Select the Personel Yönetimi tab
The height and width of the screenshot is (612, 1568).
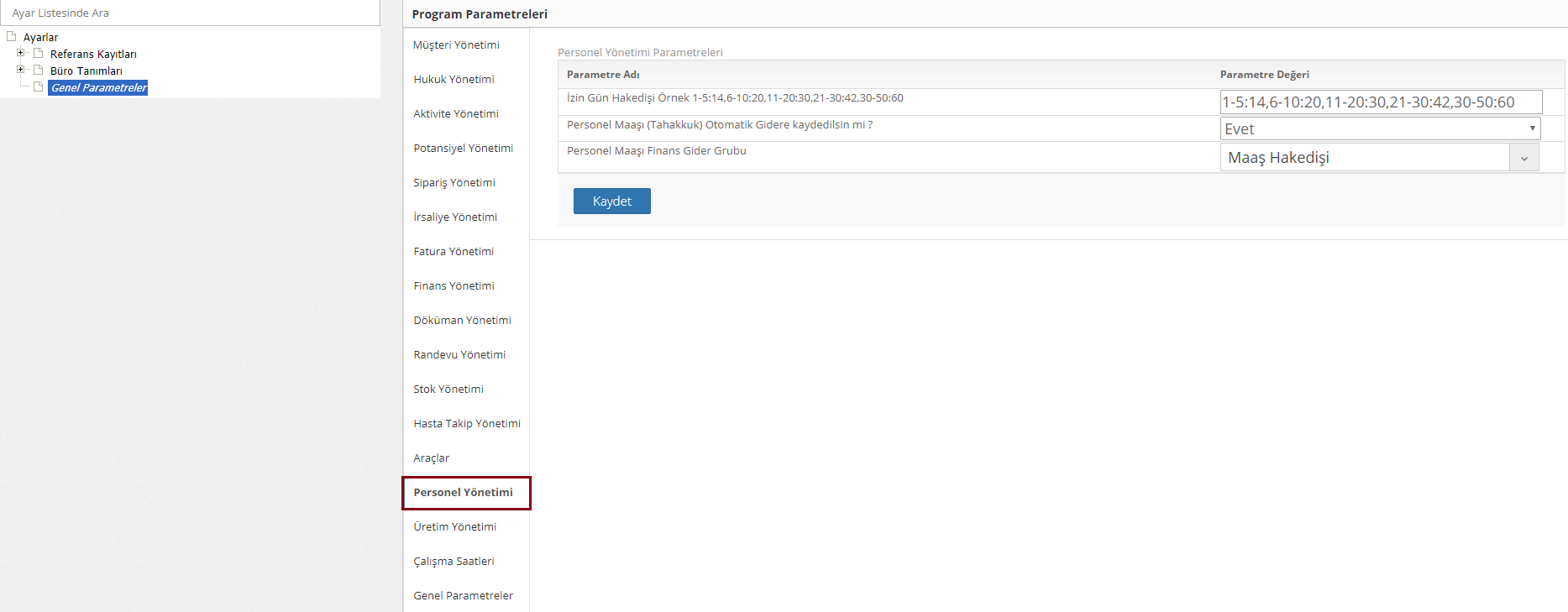coord(463,493)
